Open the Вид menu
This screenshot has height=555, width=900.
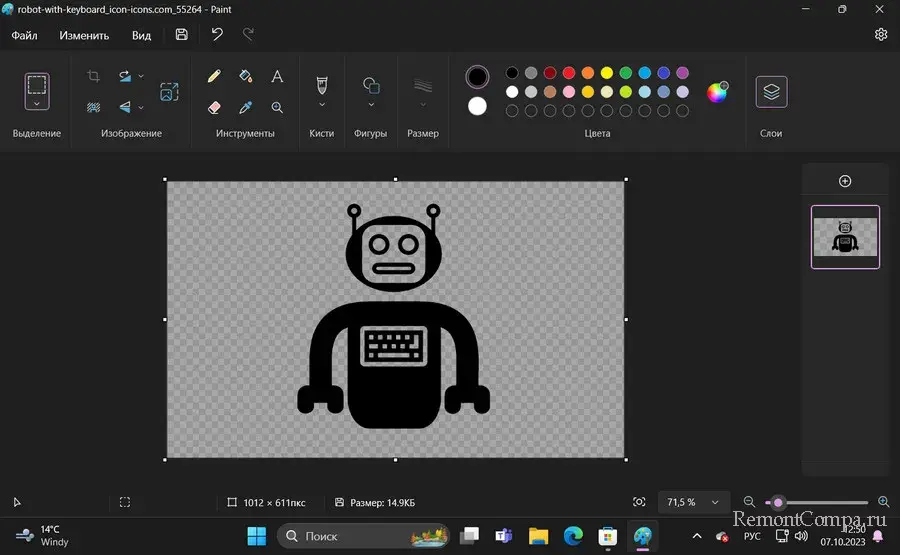click(x=141, y=35)
